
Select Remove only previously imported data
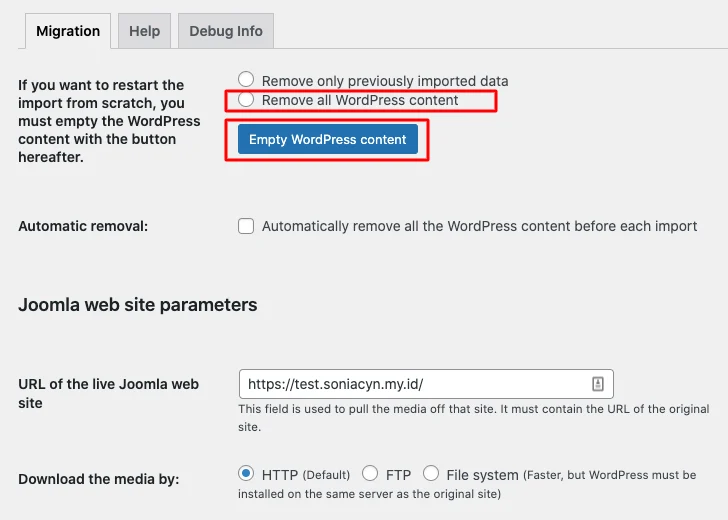pos(246,79)
